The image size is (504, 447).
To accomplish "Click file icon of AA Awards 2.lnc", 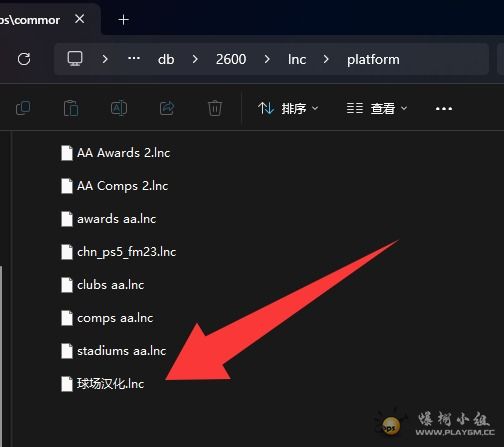I will coord(67,153).
